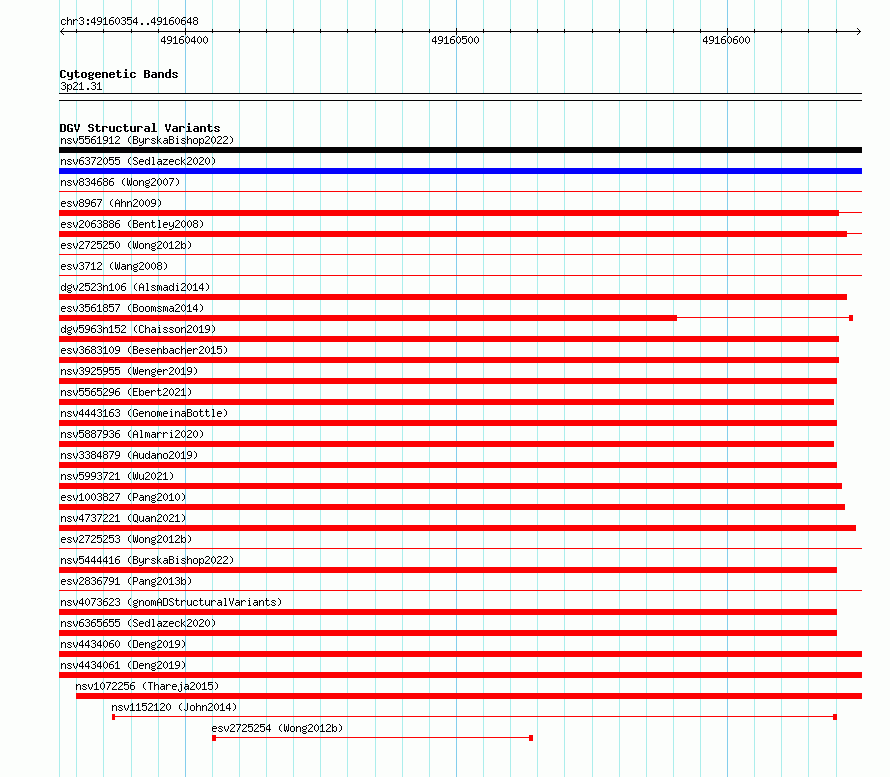Open nsv1072256 (Thareja2015) label
Image resolution: width=890 pixels, height=777 pixels.
coord(147,686)
